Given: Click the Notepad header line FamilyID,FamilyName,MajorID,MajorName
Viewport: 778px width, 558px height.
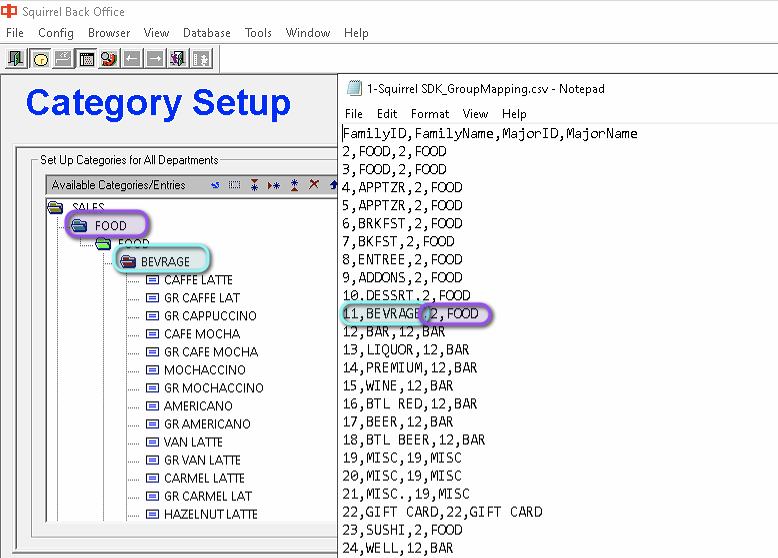Looking at the screenshot, I should click(490, 133).
